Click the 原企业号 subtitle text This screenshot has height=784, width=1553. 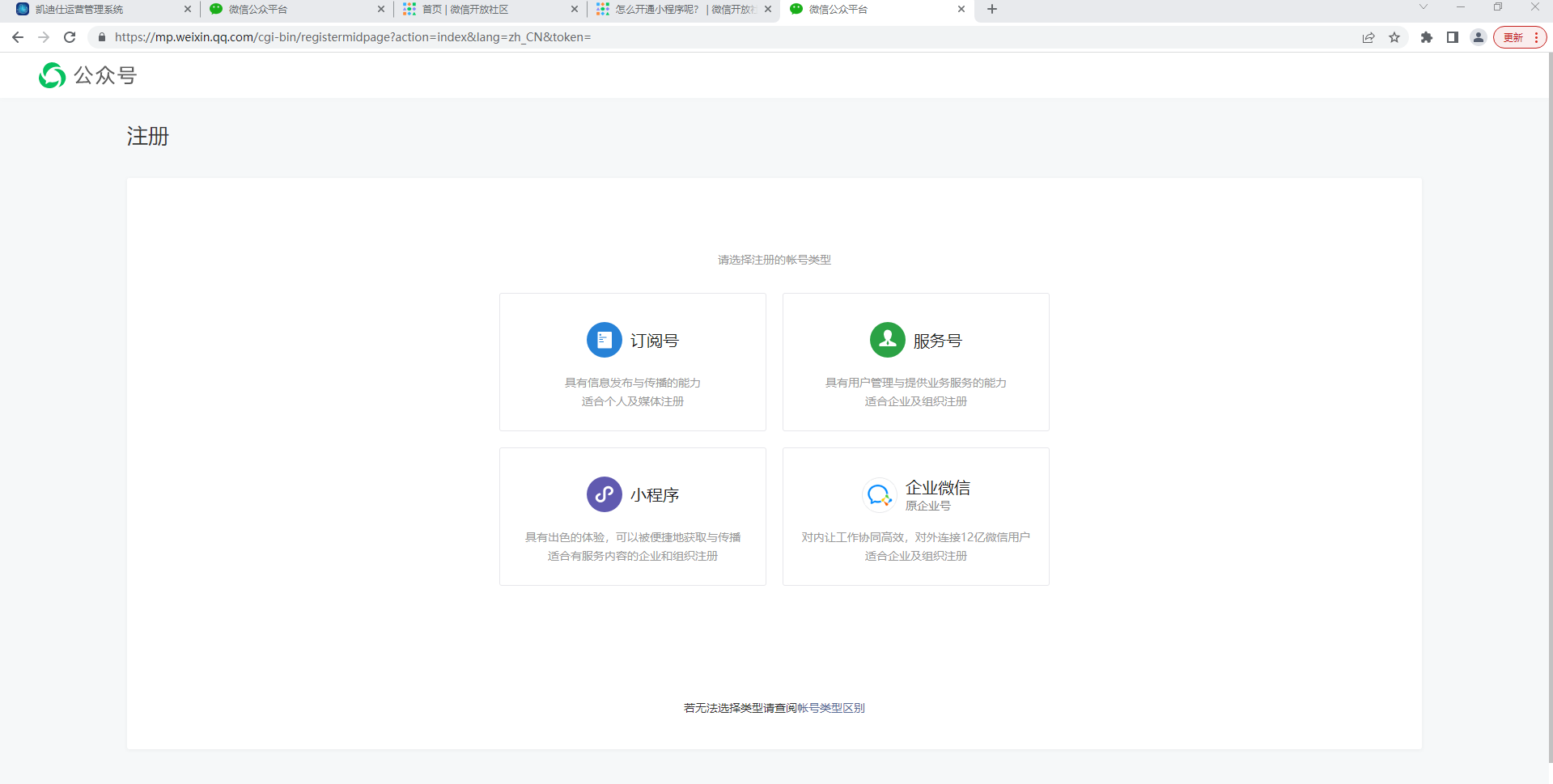click(x=928, y=506)
